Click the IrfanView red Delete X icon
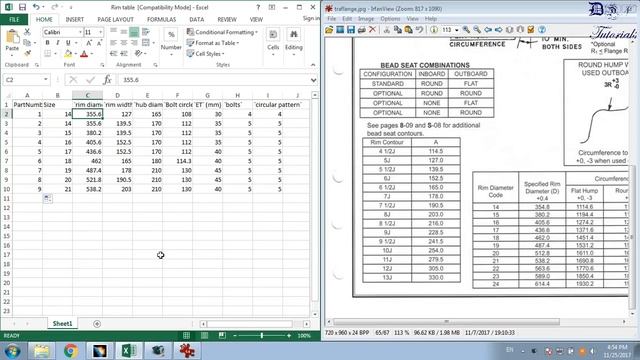 click(x=372, y=30)
